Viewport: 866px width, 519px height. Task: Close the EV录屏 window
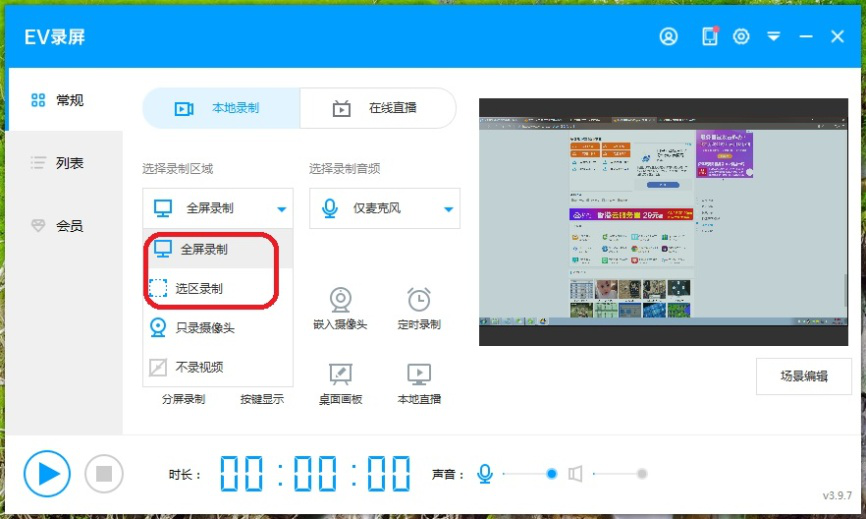pos(837,37)
